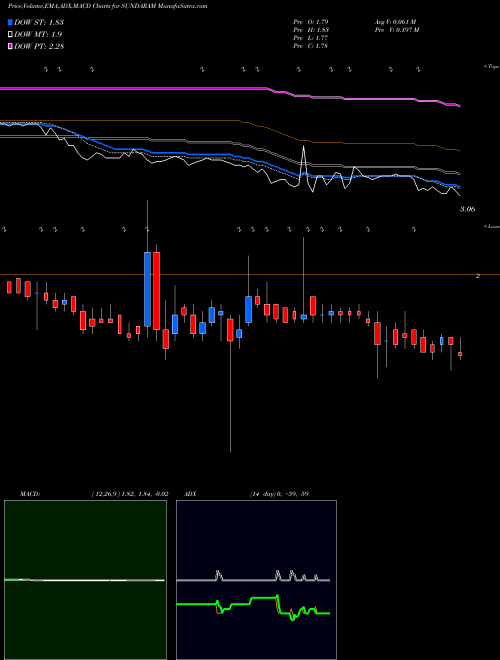Click the 'Pre O: 1.79' value
This screenshot has height=660, width=500.
(311, 22)
